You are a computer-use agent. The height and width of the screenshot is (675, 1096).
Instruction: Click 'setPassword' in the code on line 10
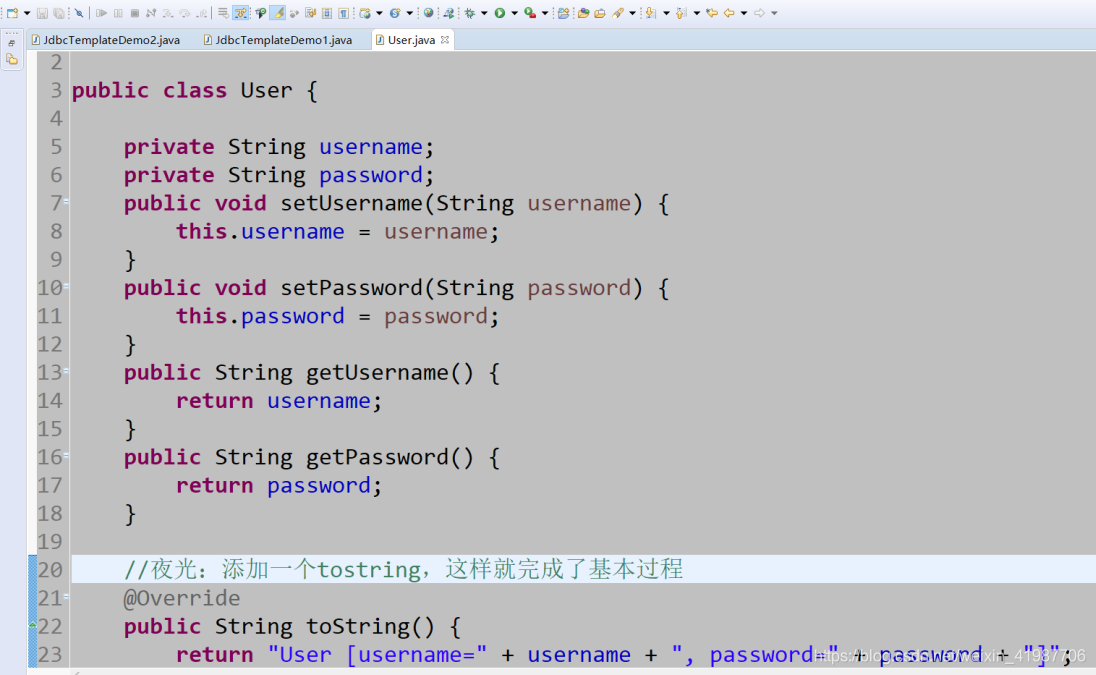pyautogui.click(x=351, y=288)
